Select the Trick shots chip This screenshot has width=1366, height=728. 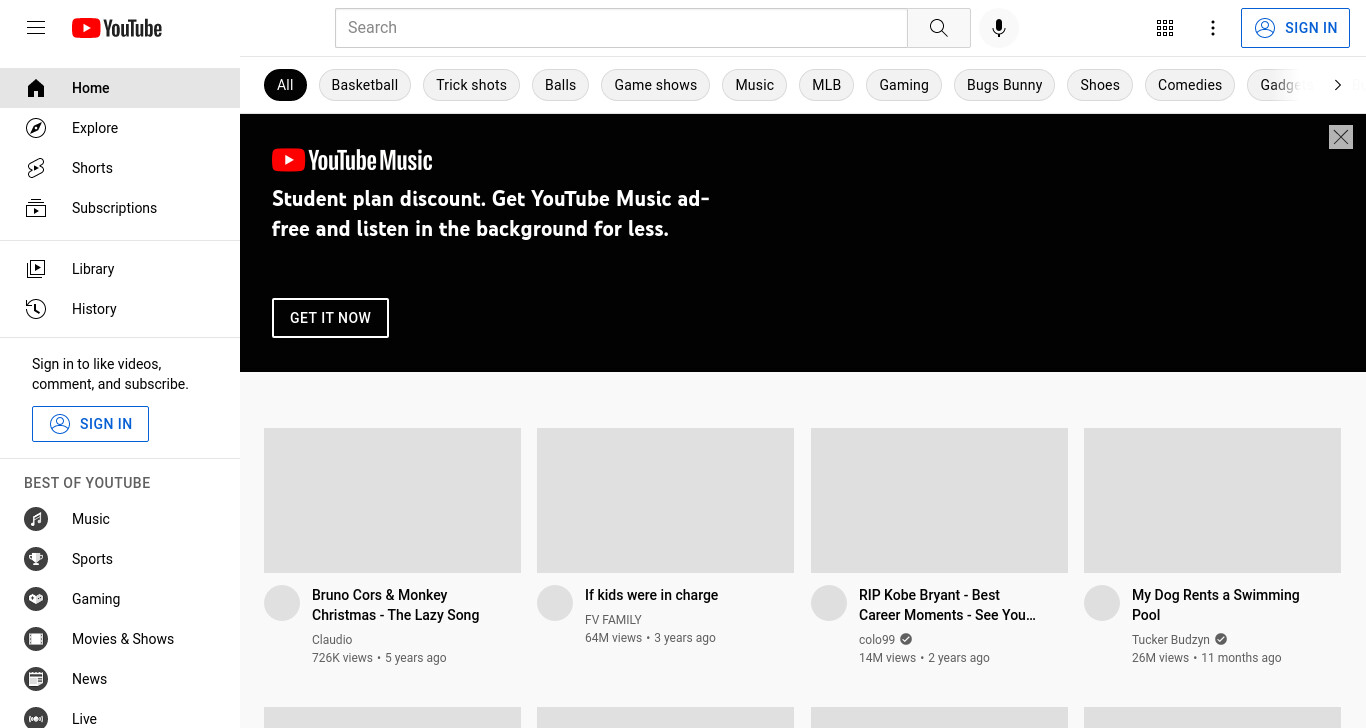[x=471, y=85]
